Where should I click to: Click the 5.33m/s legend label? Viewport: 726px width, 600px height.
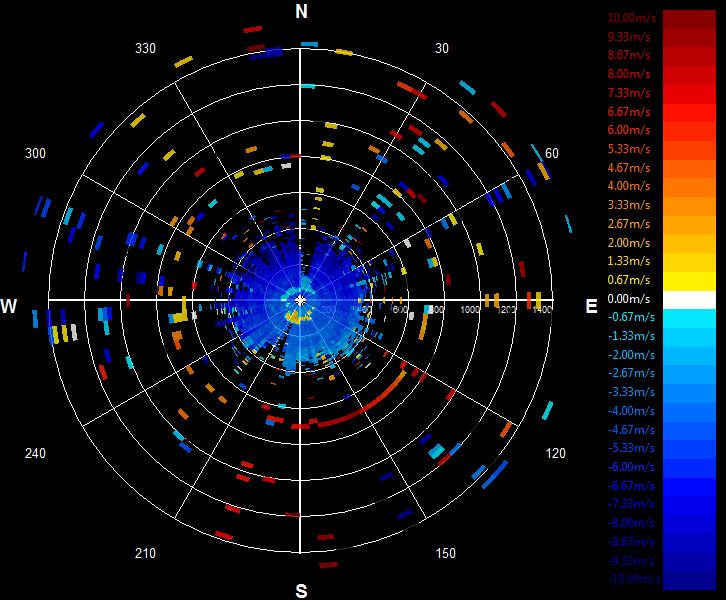pos(629,149)
